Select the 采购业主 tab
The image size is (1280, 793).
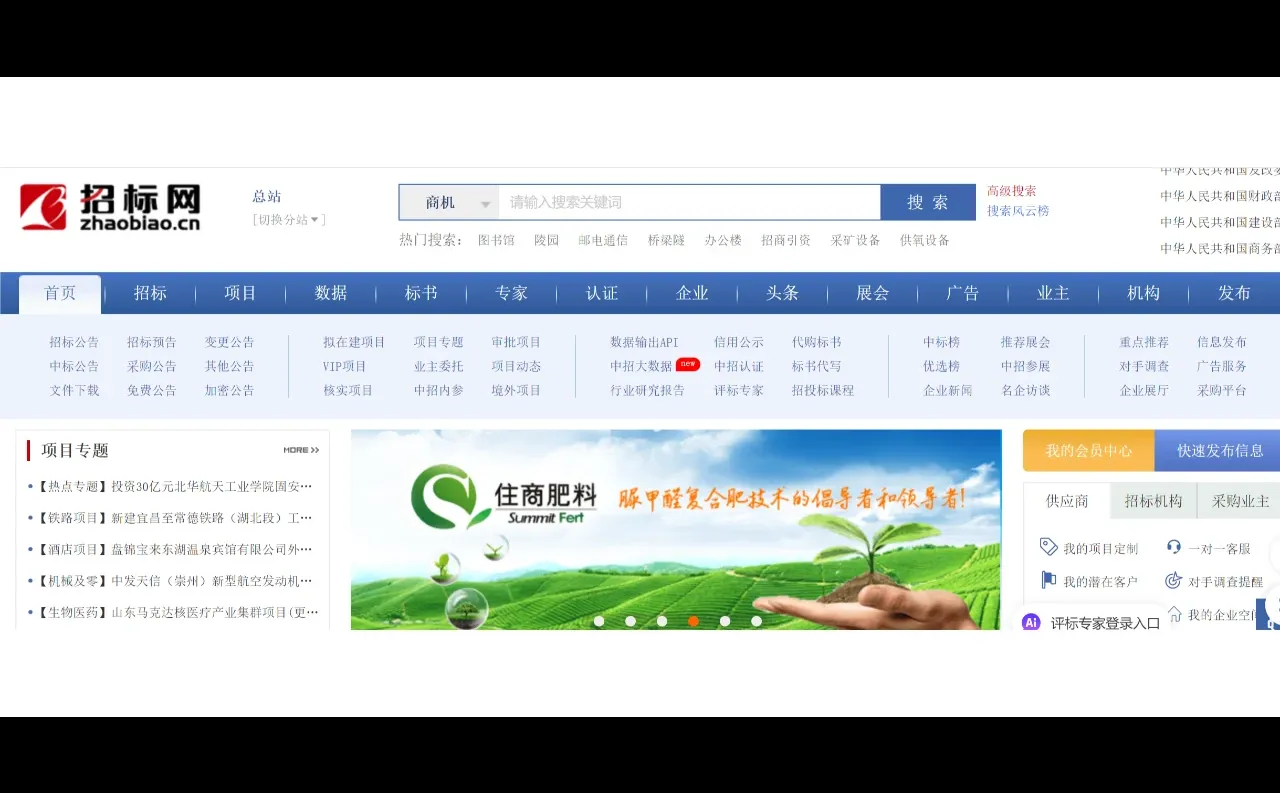pos(1239,501)
